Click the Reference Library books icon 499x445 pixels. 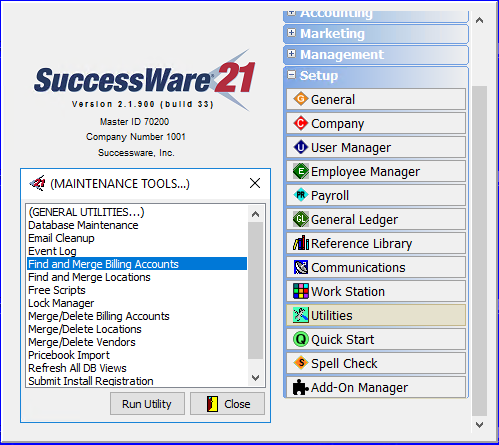click(x=301, y=243)
